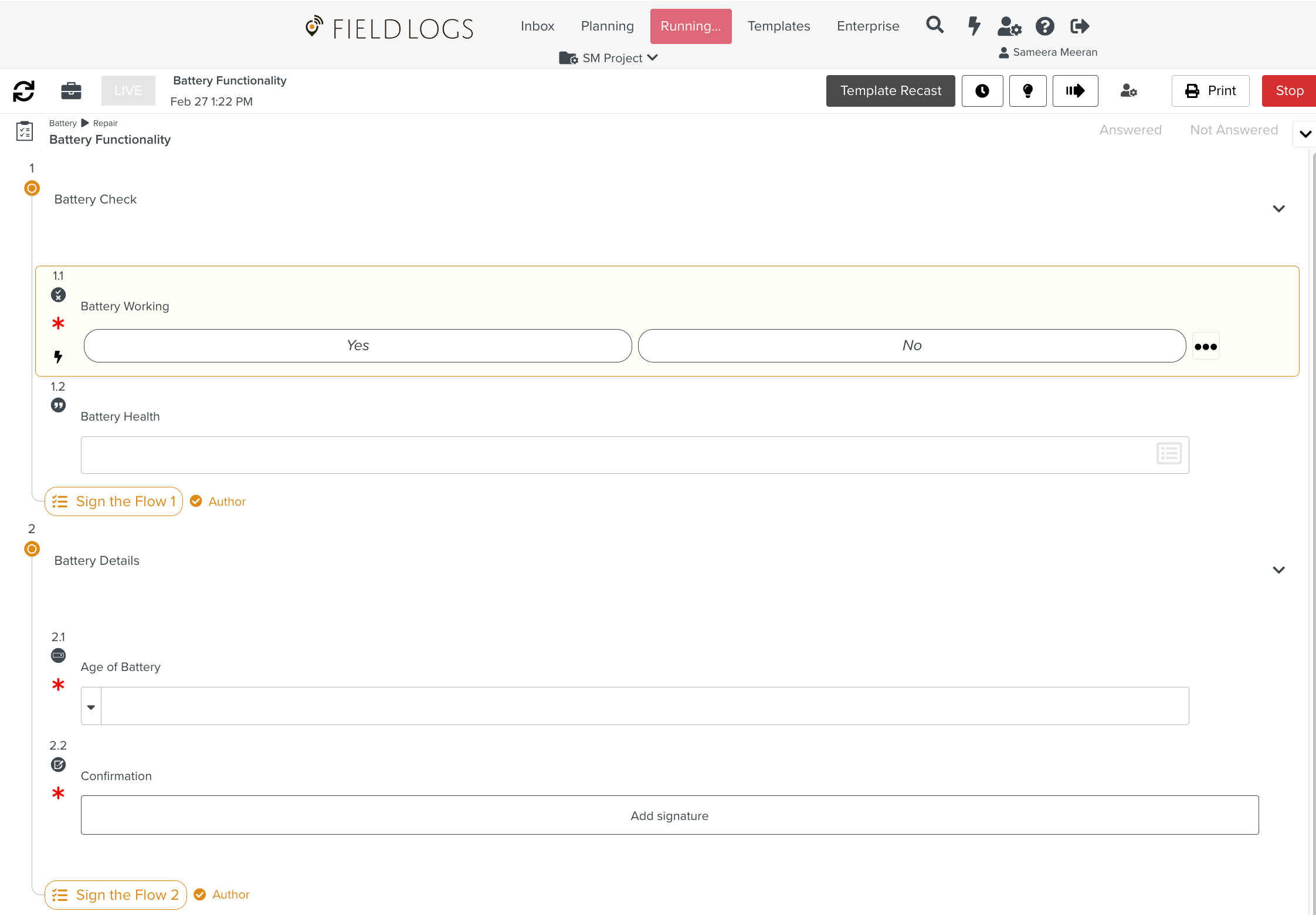Click the Author checkmark for Sign the Flow 1
Viewport: 1316px width, 915px height.
196,501
